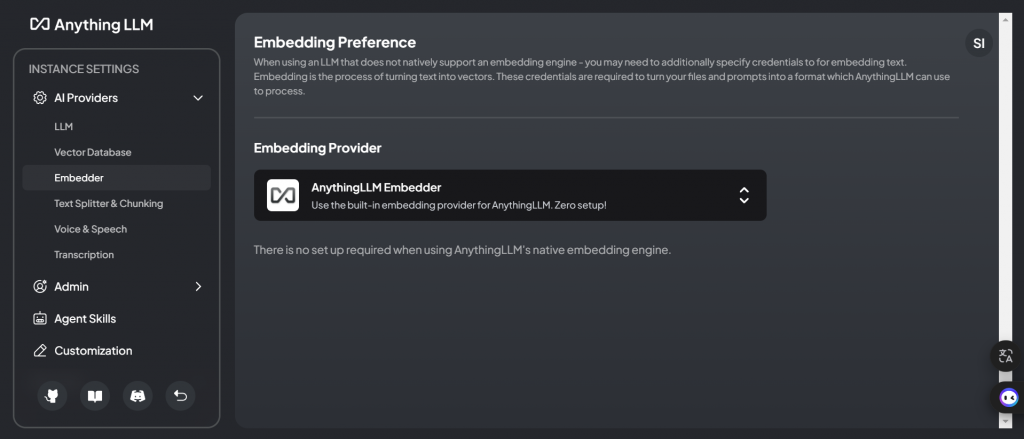Select the LLM settings item
This screenshot has height=439, width=1024.
point(64,126)
